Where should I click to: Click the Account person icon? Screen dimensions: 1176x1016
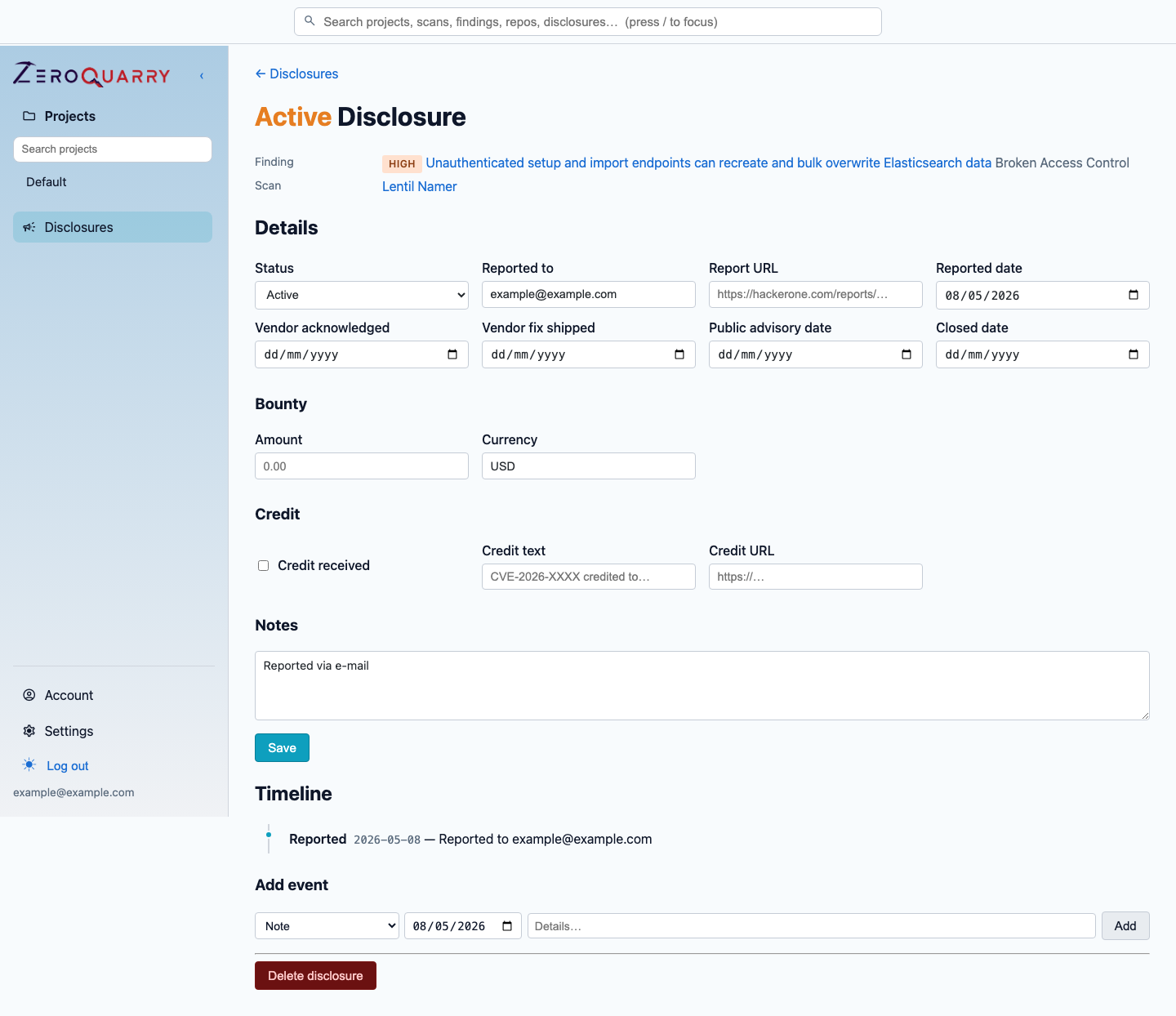coord(29,695)
